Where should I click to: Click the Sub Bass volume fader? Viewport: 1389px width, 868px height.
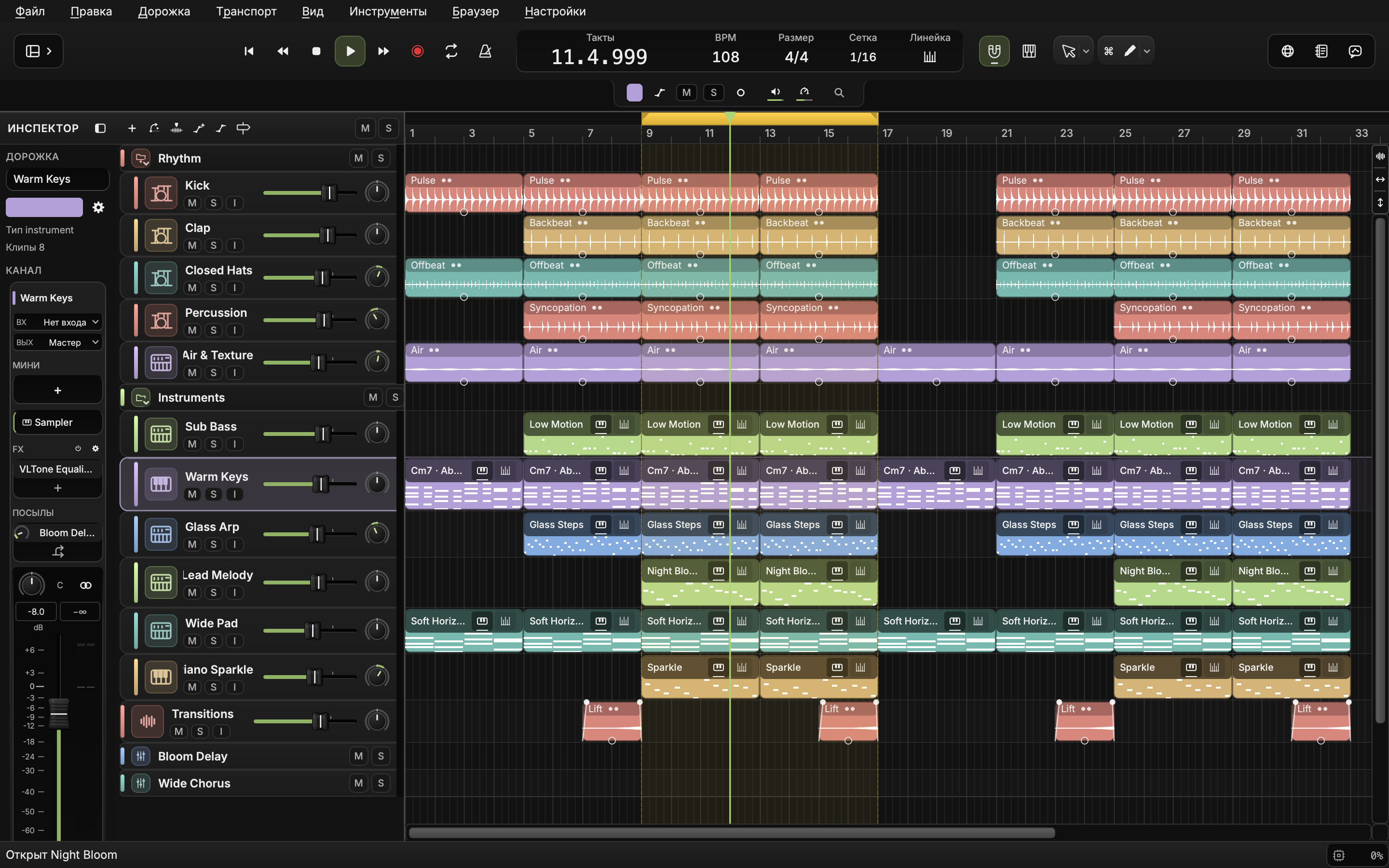coord(323,434)
